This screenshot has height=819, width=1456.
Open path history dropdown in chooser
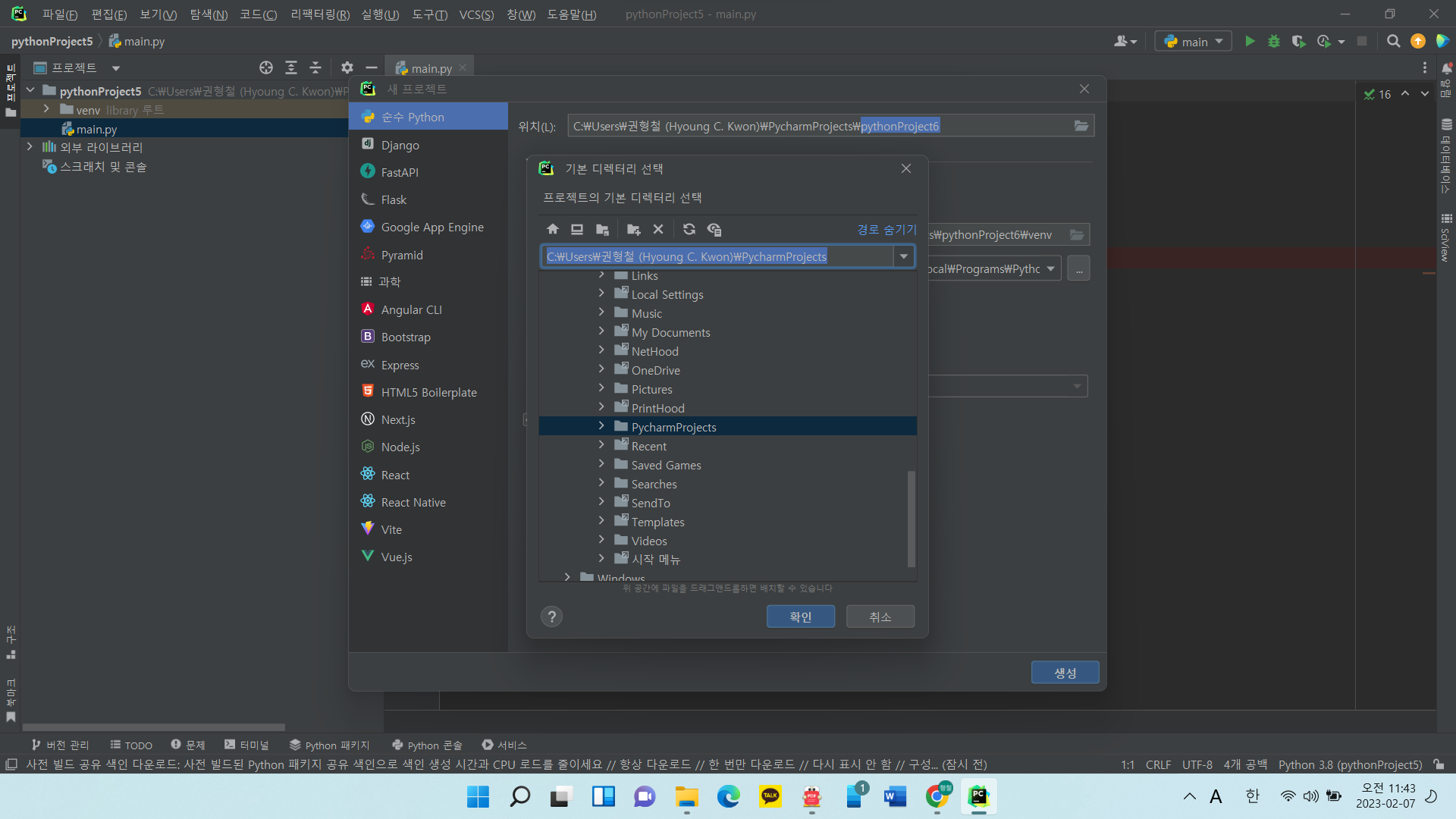click(x=904, y=256)
